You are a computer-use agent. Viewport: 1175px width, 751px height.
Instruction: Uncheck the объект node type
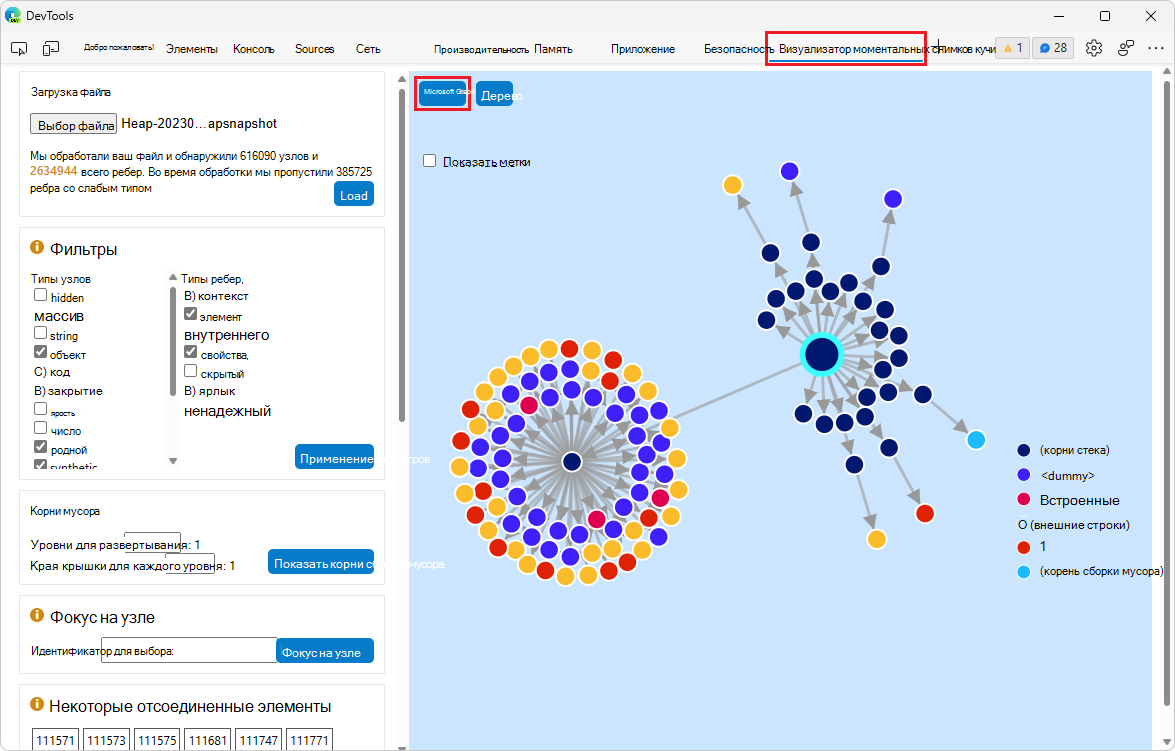(40, 352)
